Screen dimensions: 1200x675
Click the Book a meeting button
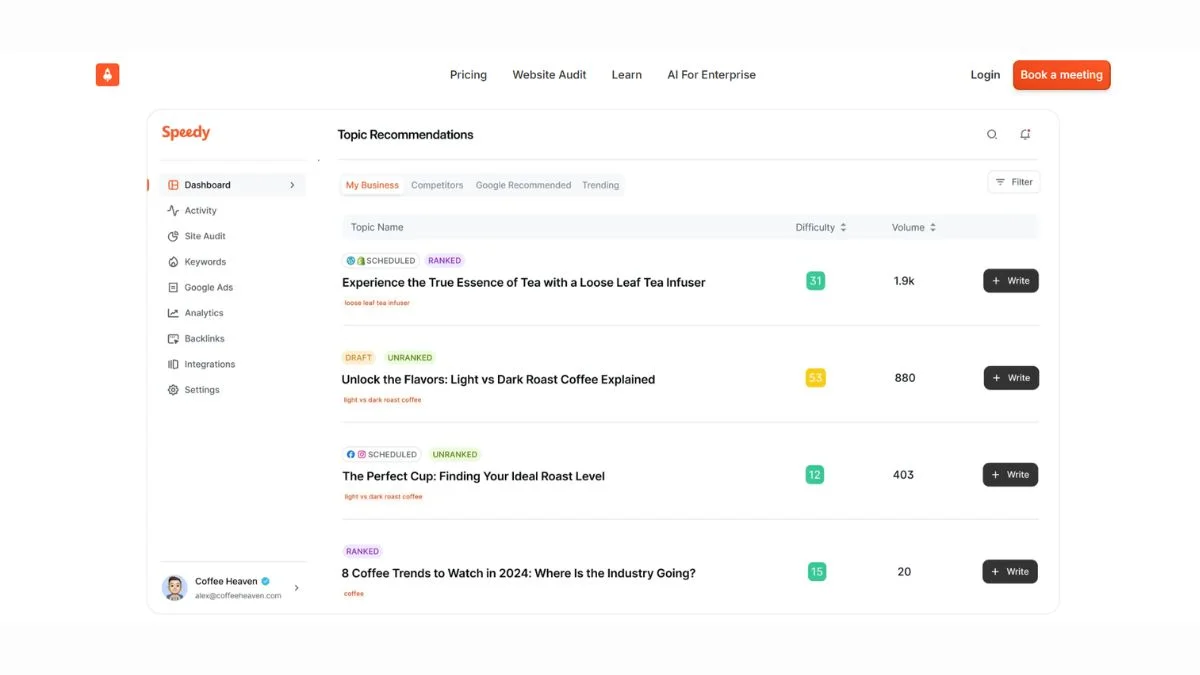pos(1061,75)
